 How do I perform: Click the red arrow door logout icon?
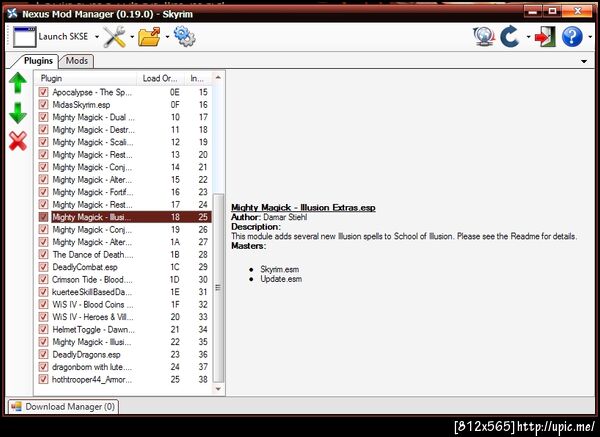point(545,37)
